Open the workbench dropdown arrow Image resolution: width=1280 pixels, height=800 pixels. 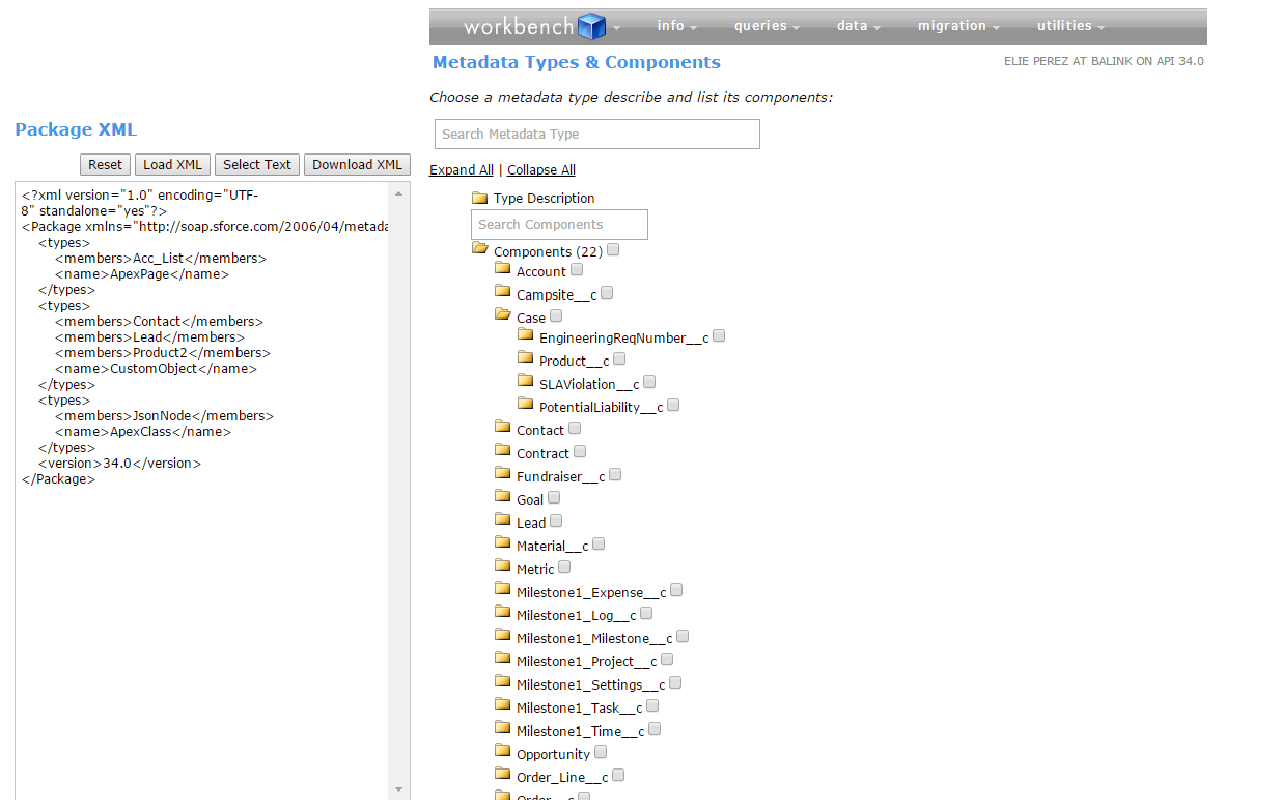tap(617, 29)
